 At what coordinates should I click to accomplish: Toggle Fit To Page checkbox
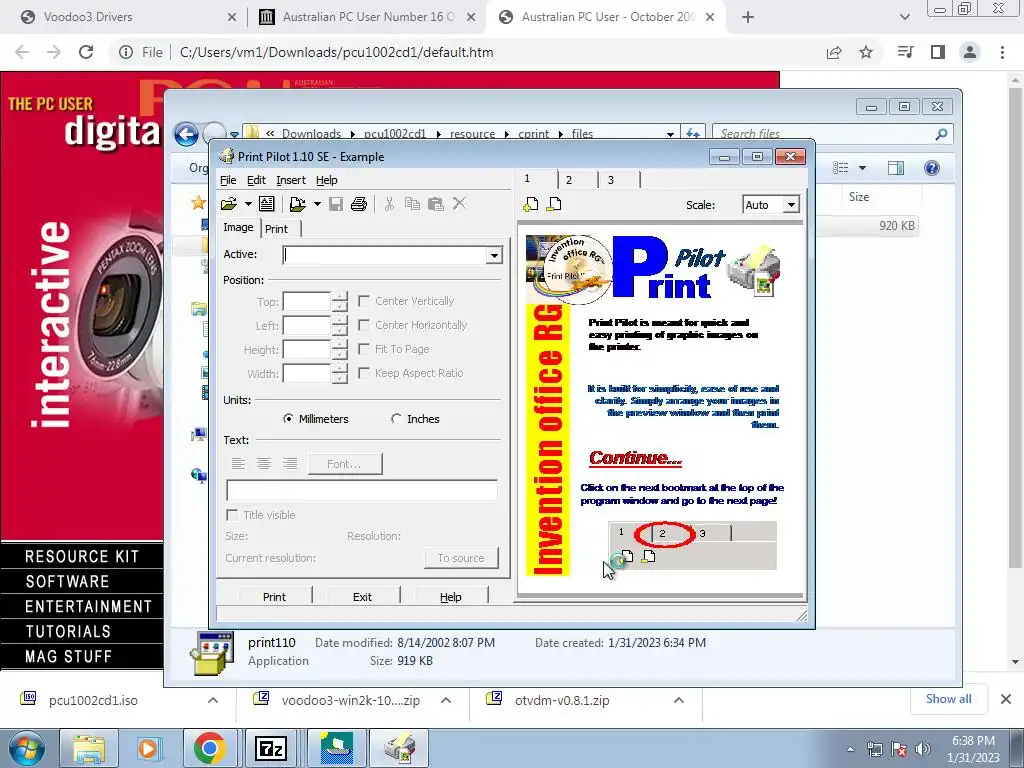[x=364, y=349]
